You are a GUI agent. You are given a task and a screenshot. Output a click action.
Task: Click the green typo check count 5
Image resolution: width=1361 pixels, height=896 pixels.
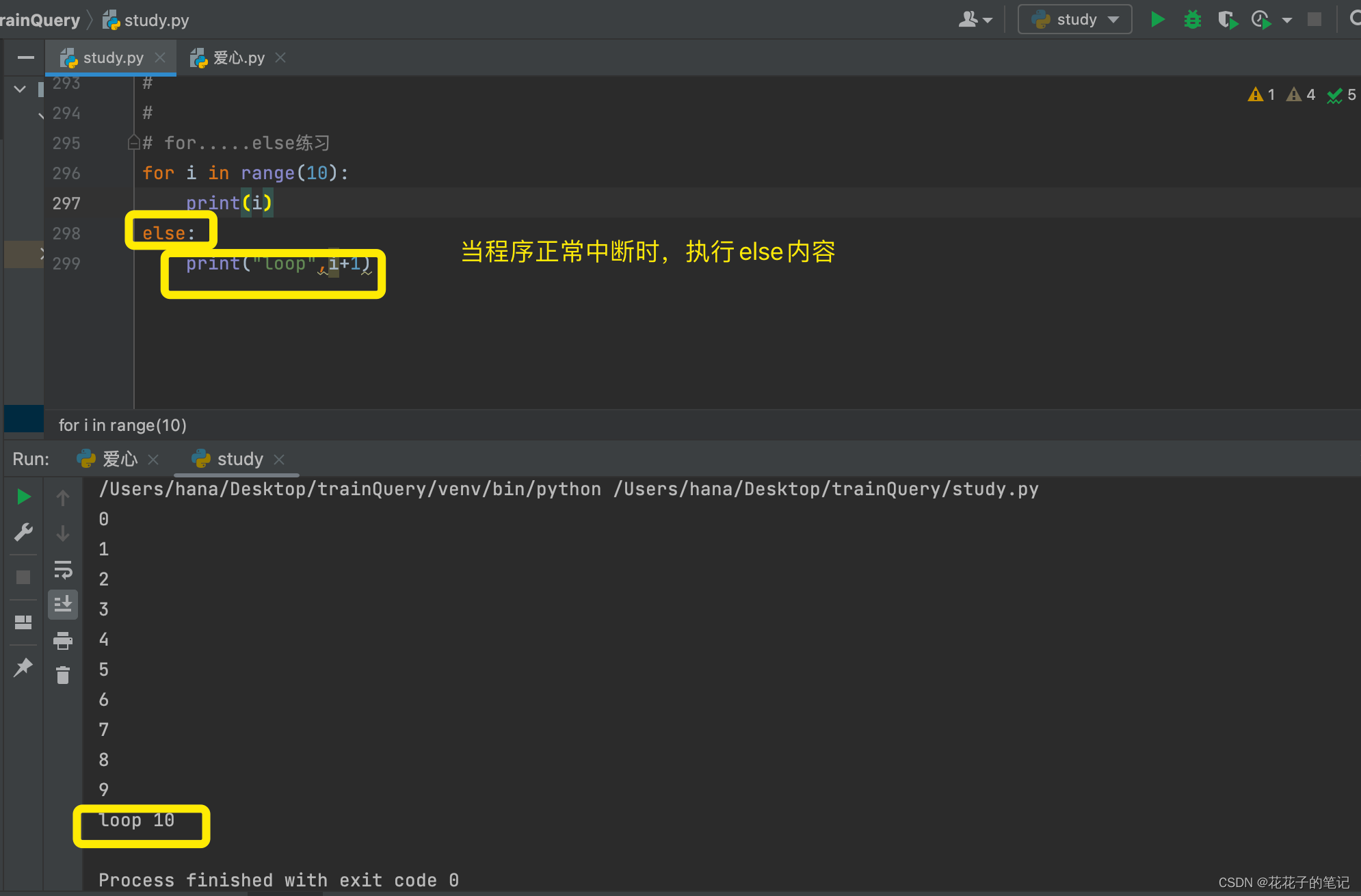(x=1341, y=94)
